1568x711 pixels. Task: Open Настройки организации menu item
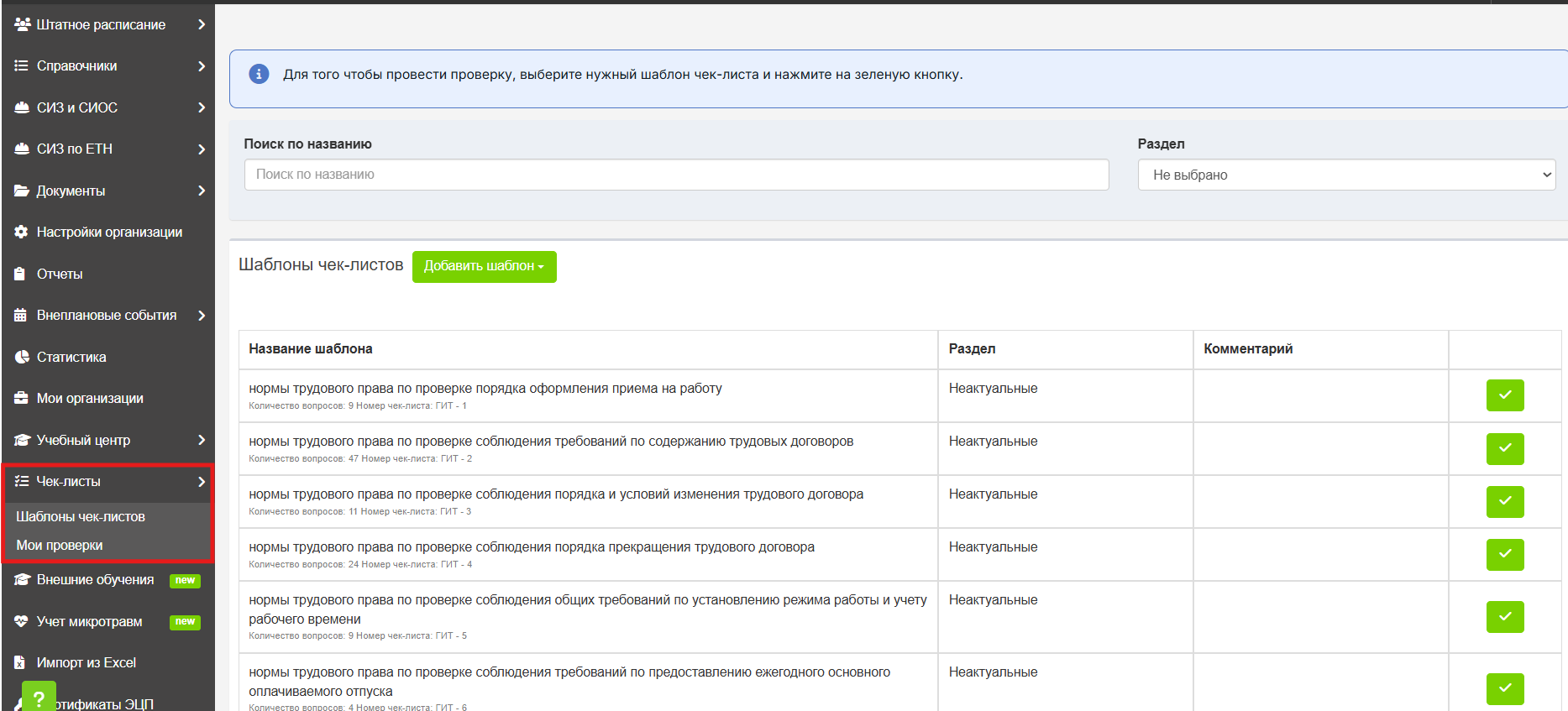click(x=108, y=232)
